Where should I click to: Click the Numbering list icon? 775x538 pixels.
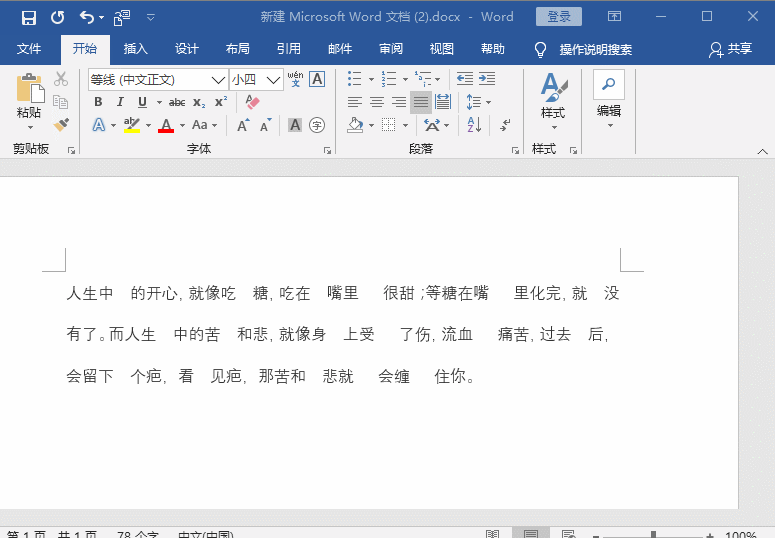(389, 79)
